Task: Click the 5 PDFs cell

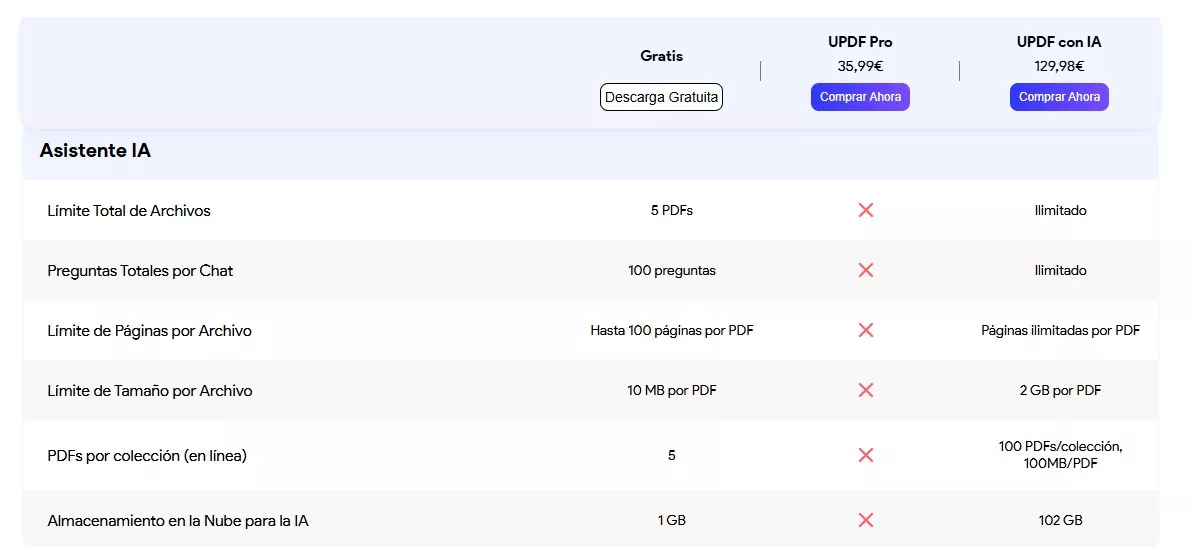Action: tap(672, 210)
